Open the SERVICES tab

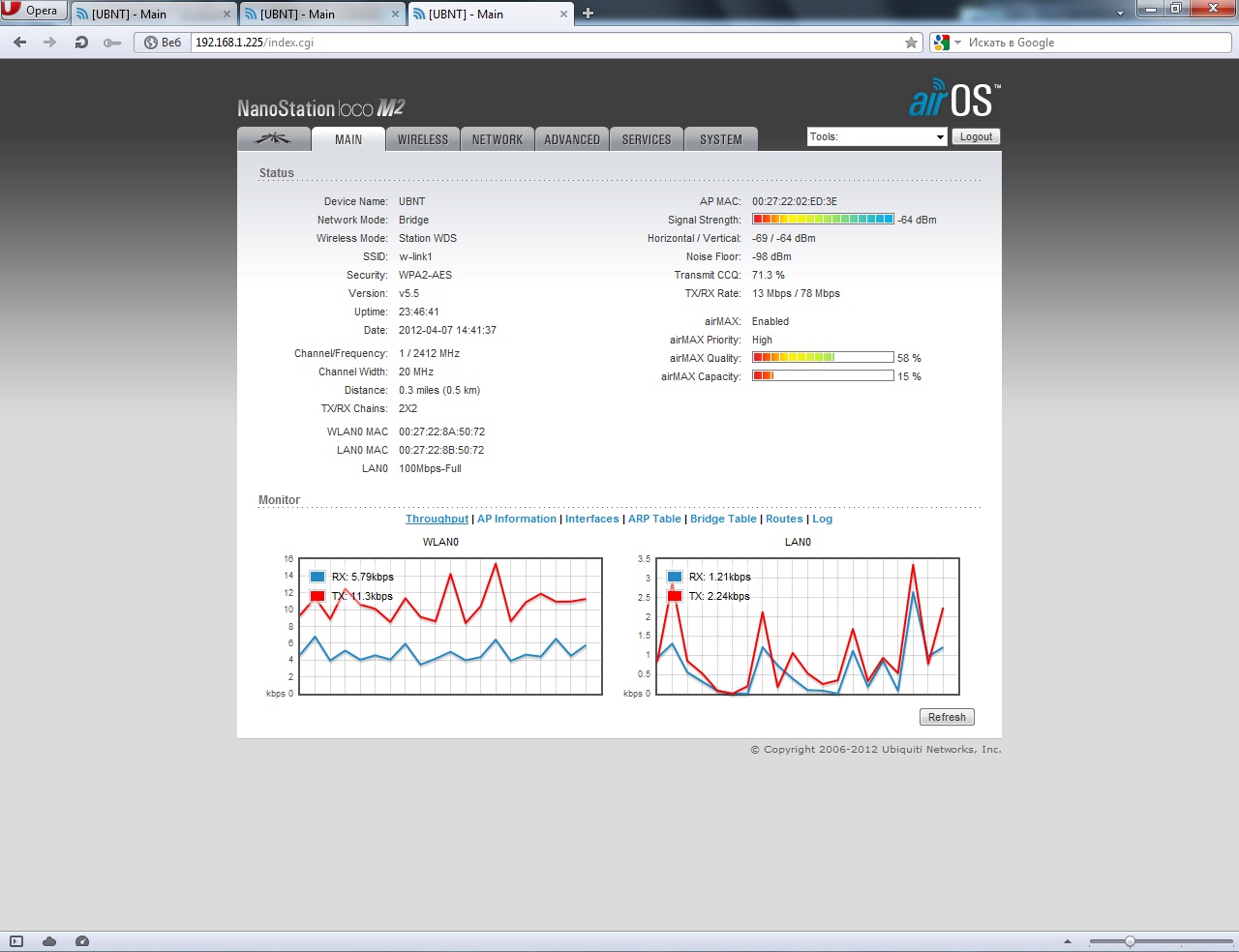[x=647, y=139]
